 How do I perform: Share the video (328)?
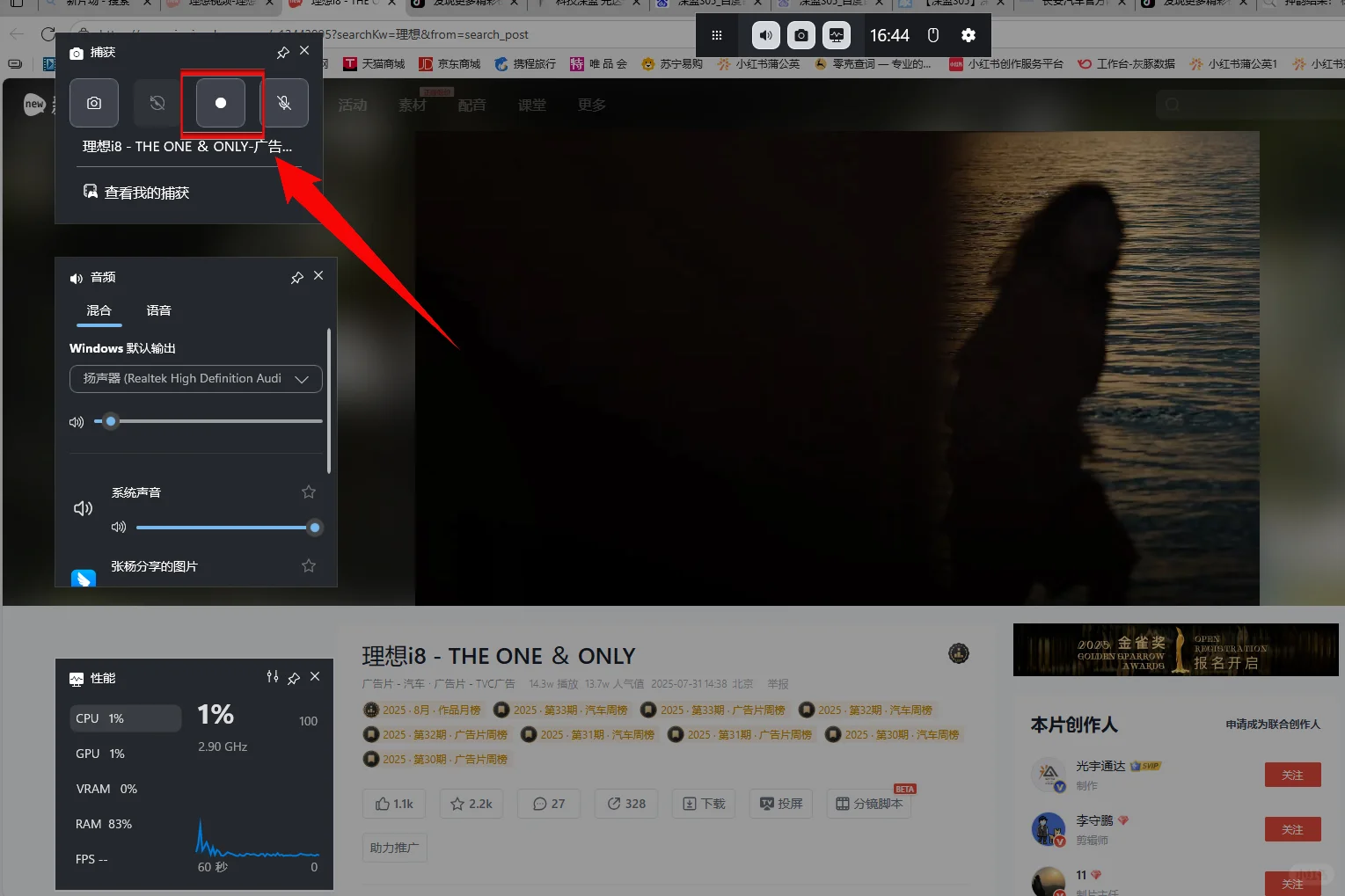(626, 804)
